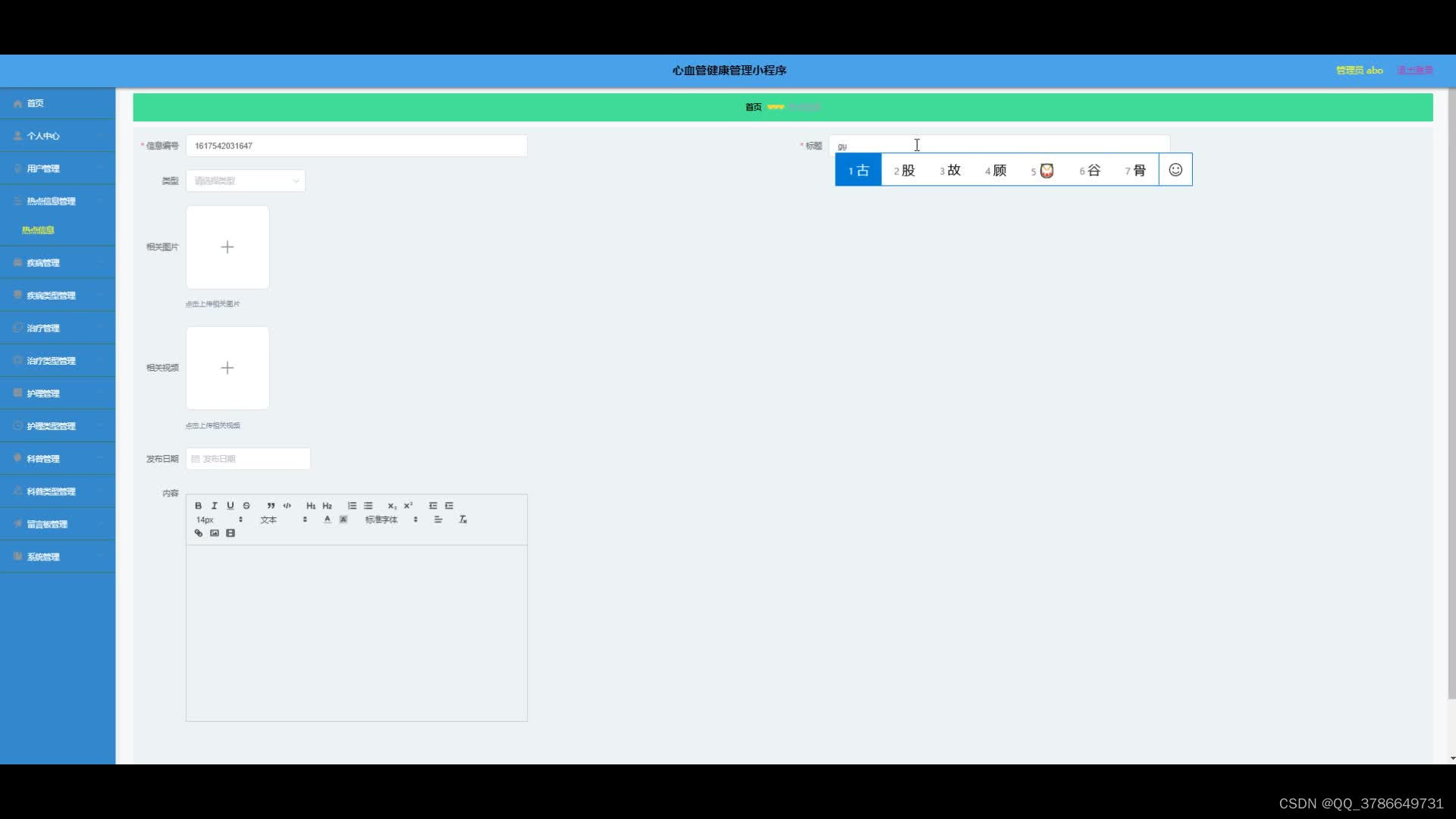Decrease indent in the editor

(433, 506)
